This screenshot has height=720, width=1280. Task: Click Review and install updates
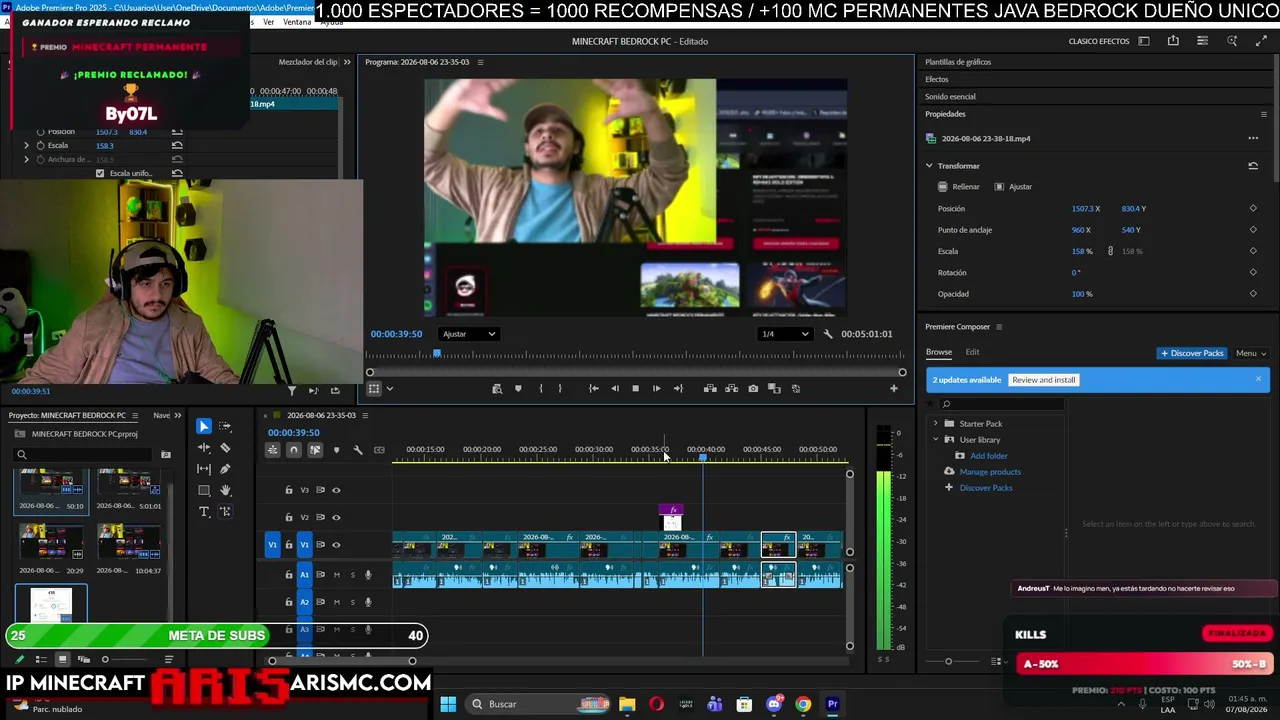tap(1043, 380)
